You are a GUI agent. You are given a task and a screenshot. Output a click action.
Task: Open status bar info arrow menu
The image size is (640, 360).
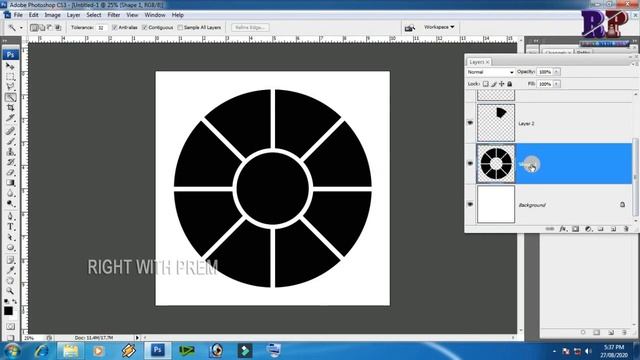pos(137,338)
